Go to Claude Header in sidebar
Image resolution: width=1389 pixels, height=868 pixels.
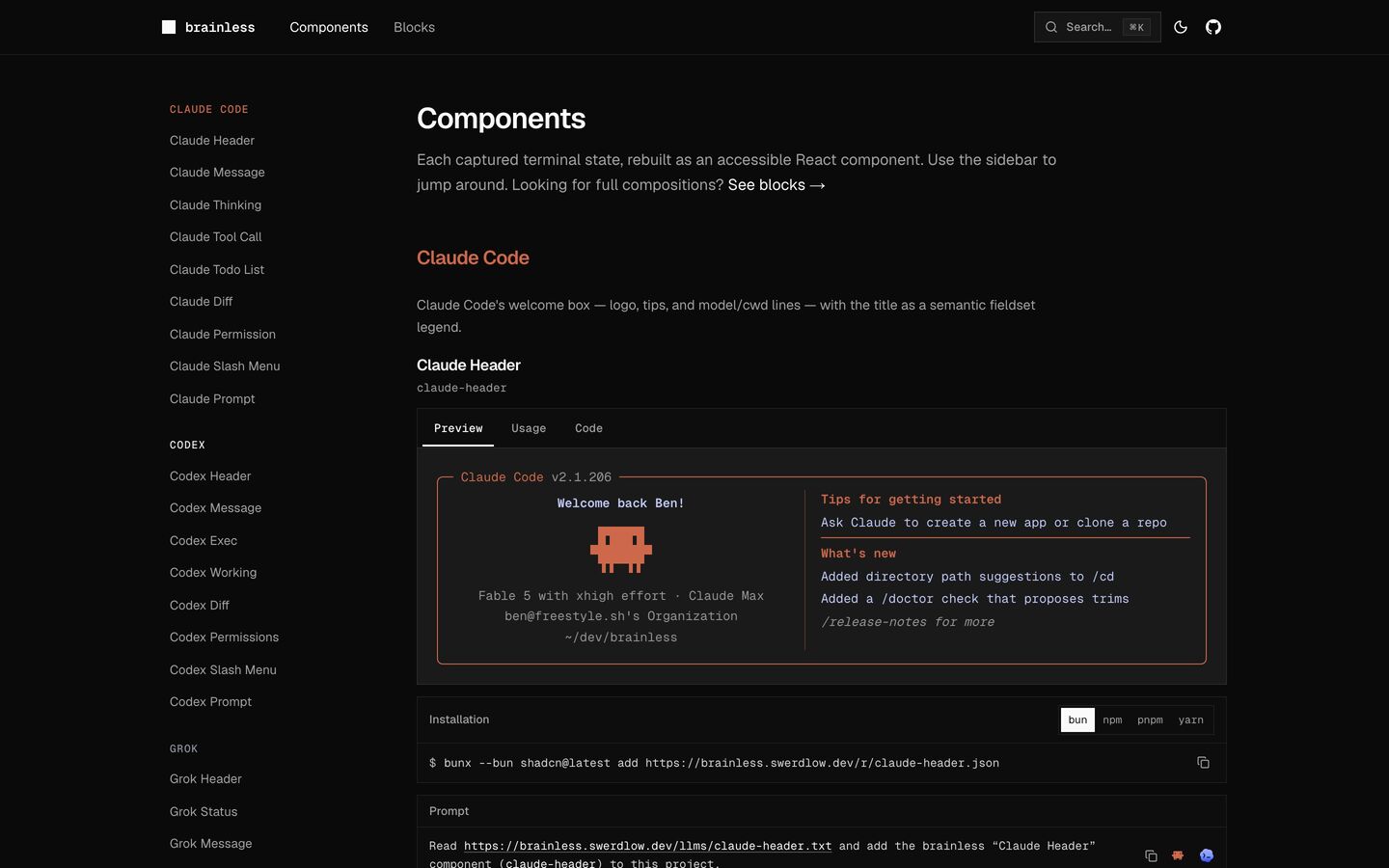point(212,140)
